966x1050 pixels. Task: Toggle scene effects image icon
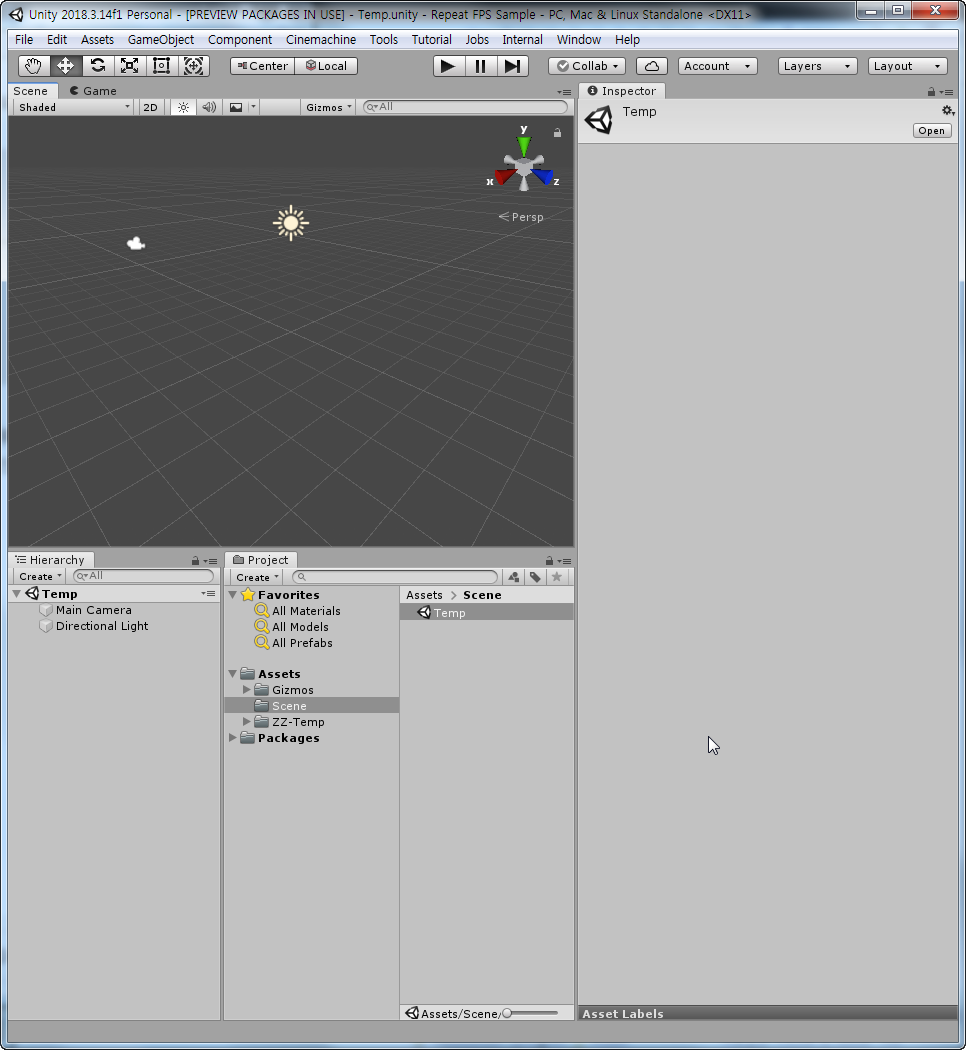(236, 107)
